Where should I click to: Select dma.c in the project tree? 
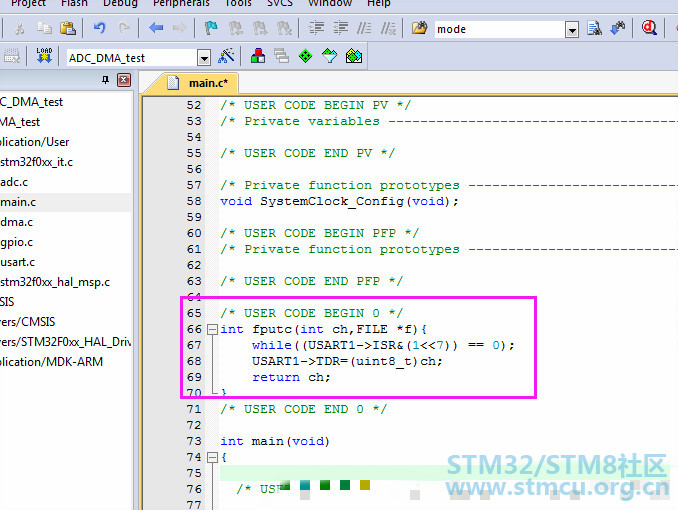[x=16, y=222]
